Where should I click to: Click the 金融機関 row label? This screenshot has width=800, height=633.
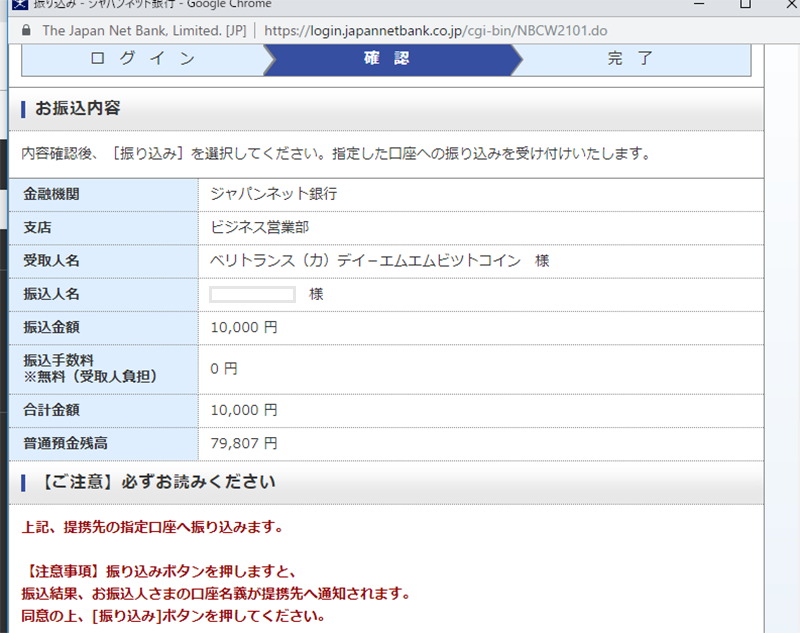pyautogui.click(x=52, y=194)
